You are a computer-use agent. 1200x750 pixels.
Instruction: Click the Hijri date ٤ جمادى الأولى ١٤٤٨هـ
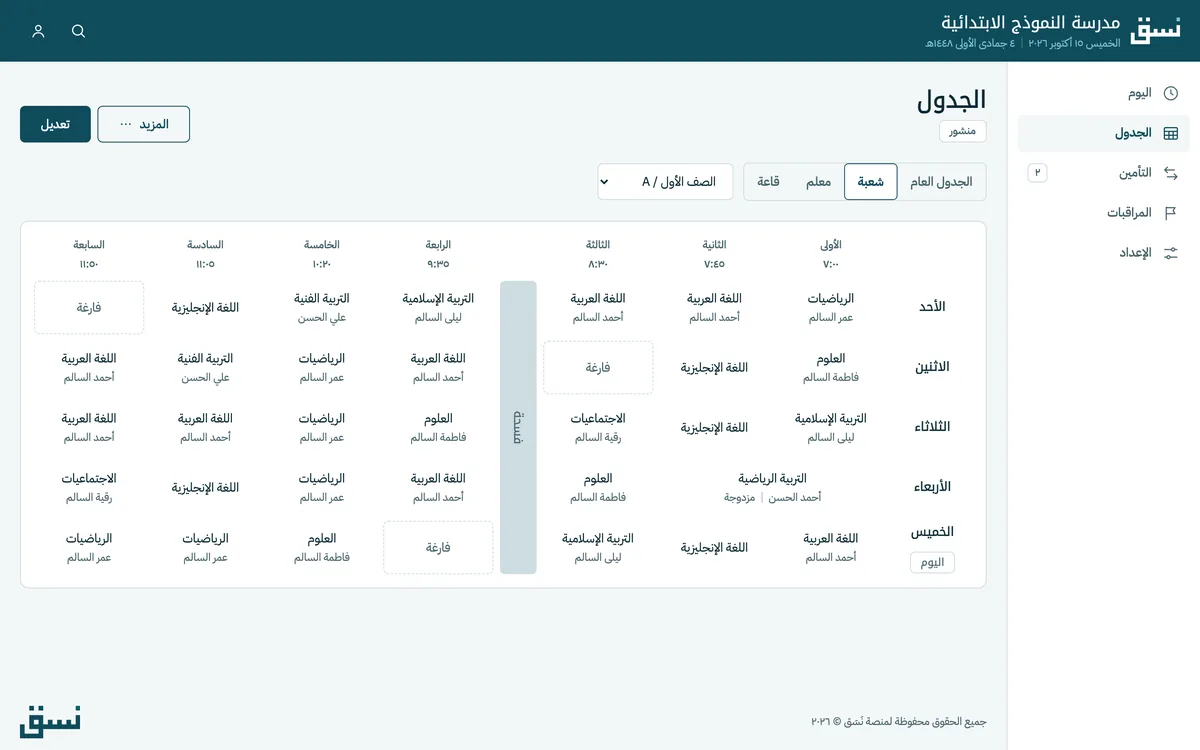969,44
